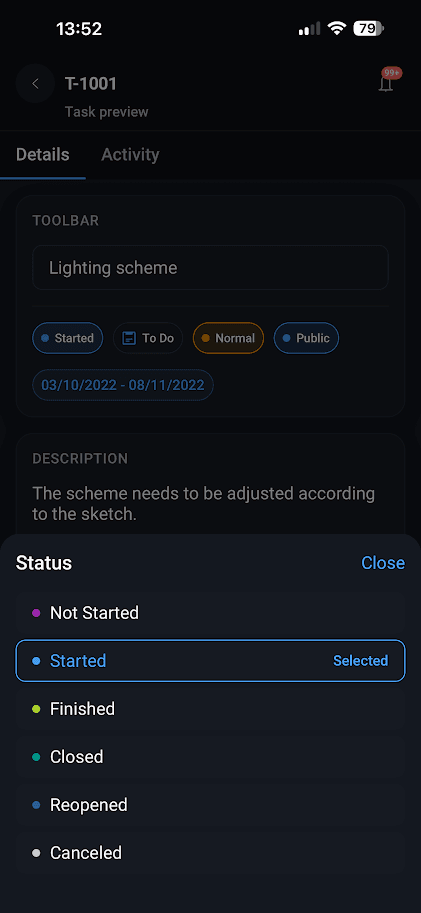
Task: Open the notifications bell with 99+ badge
Action: coord(387,82)
